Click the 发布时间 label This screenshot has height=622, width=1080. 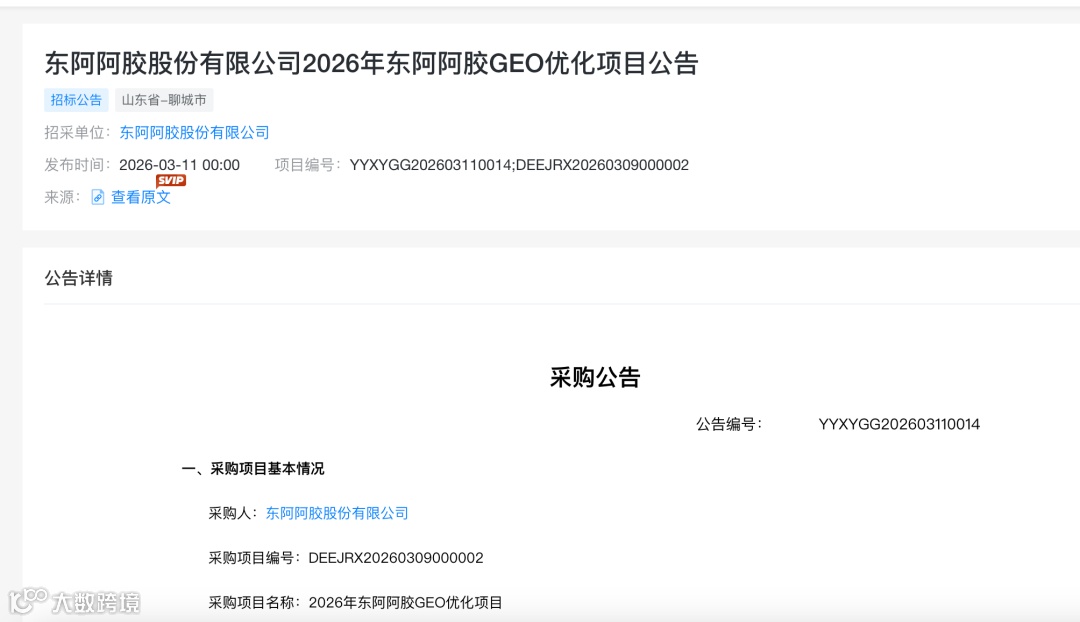click(x=77, y=165)
